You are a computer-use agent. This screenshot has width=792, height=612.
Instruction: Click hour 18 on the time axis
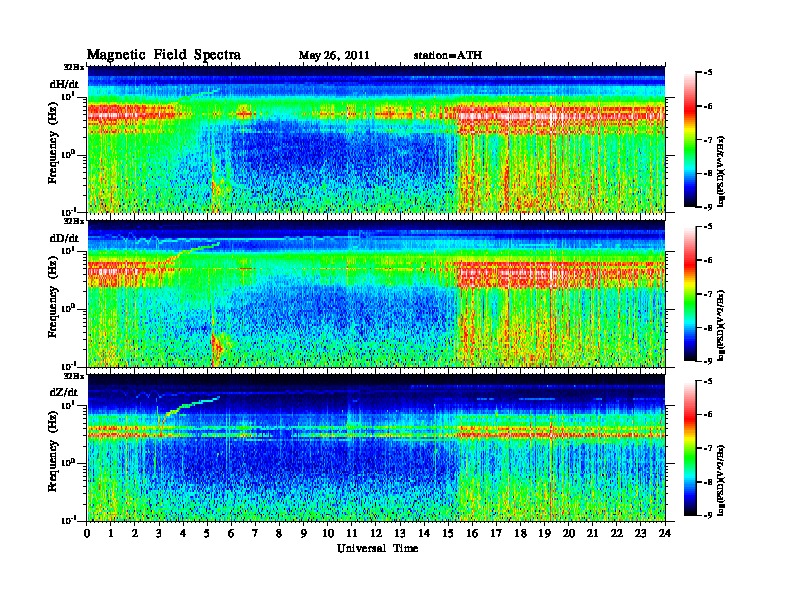click(520, 533)
